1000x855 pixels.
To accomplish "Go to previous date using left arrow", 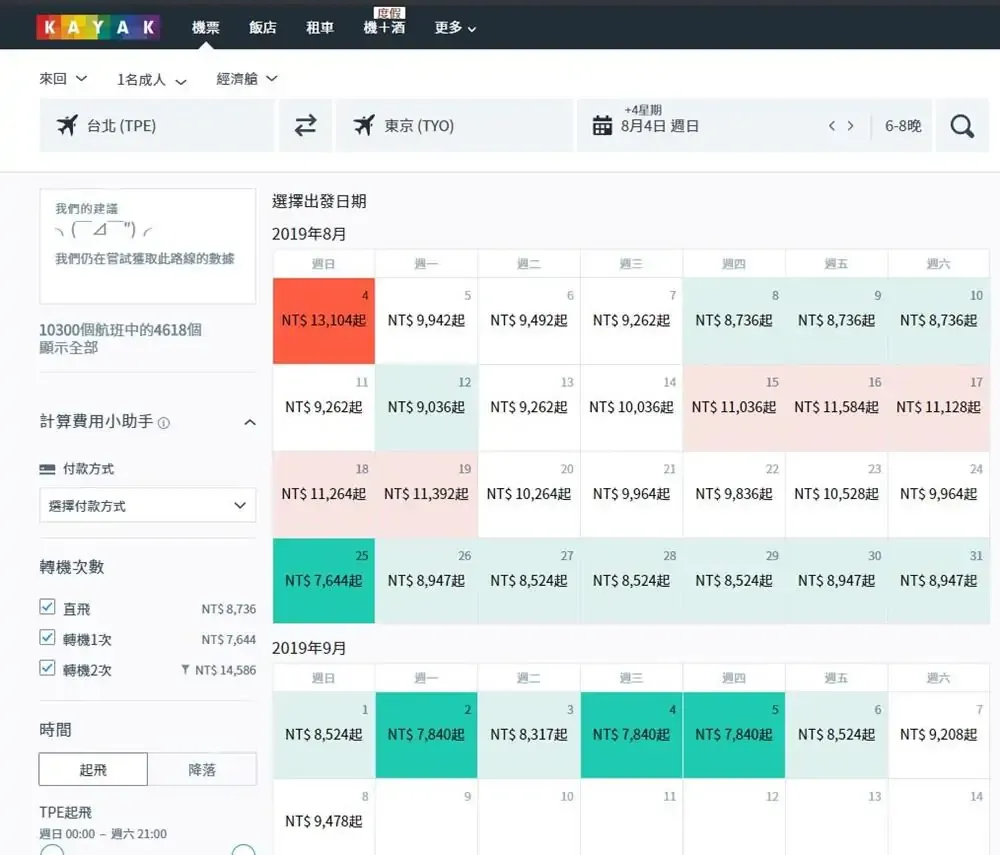I will point(831,126).
